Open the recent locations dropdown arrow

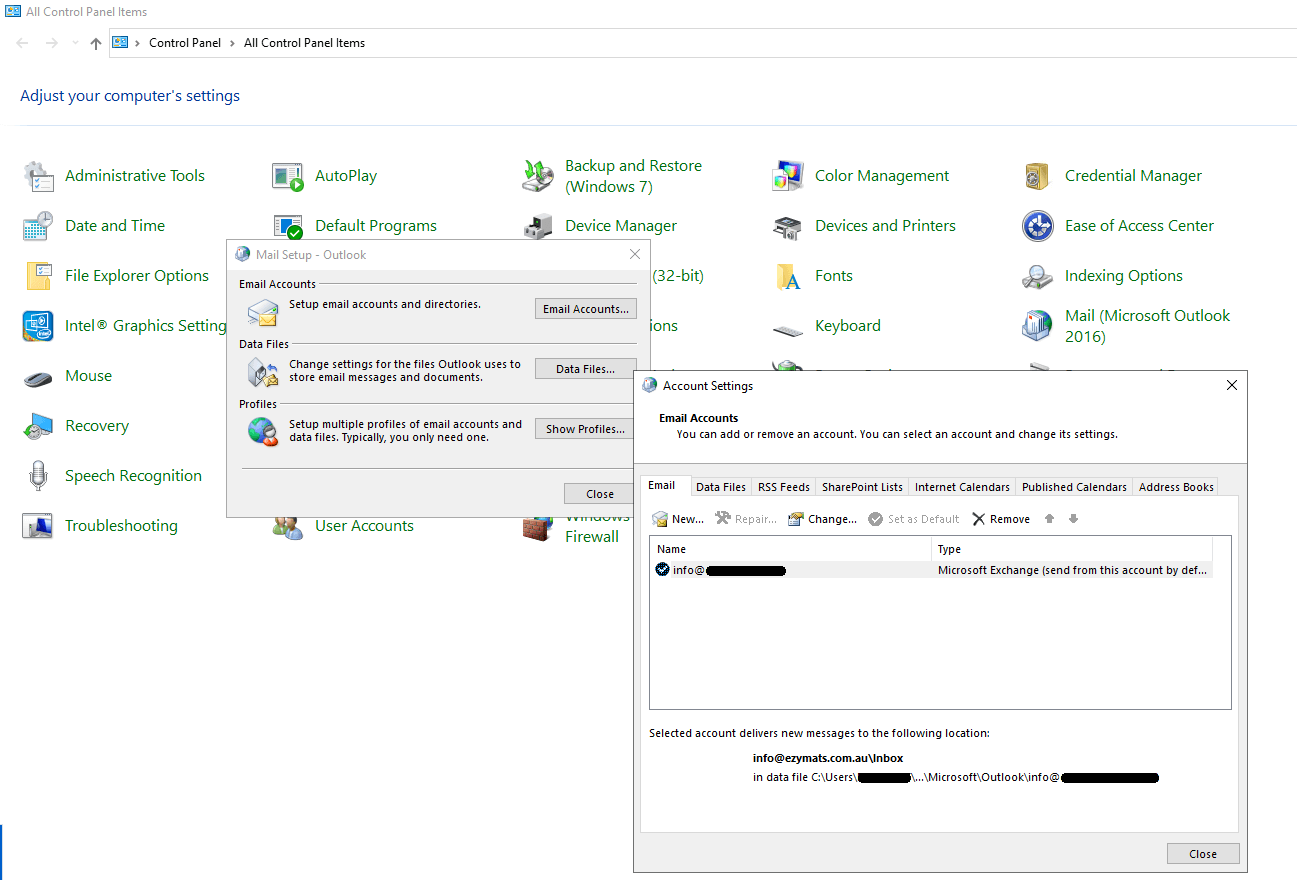tap(75, 43)
